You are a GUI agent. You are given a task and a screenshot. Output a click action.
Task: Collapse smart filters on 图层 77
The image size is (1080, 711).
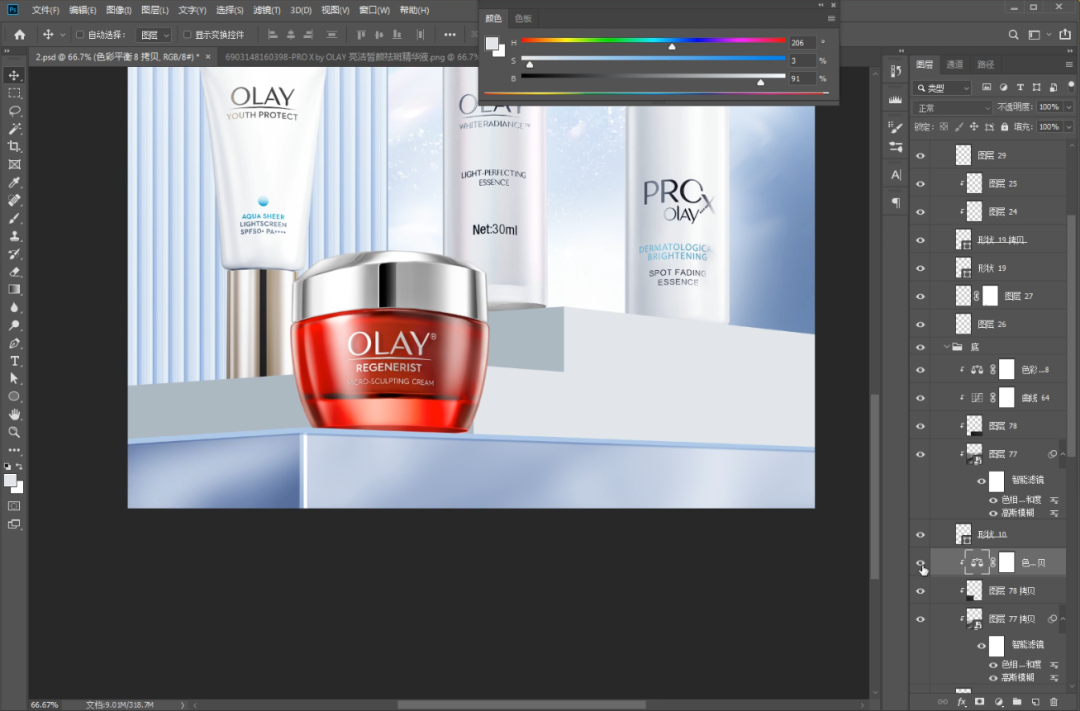(1062, 454)
